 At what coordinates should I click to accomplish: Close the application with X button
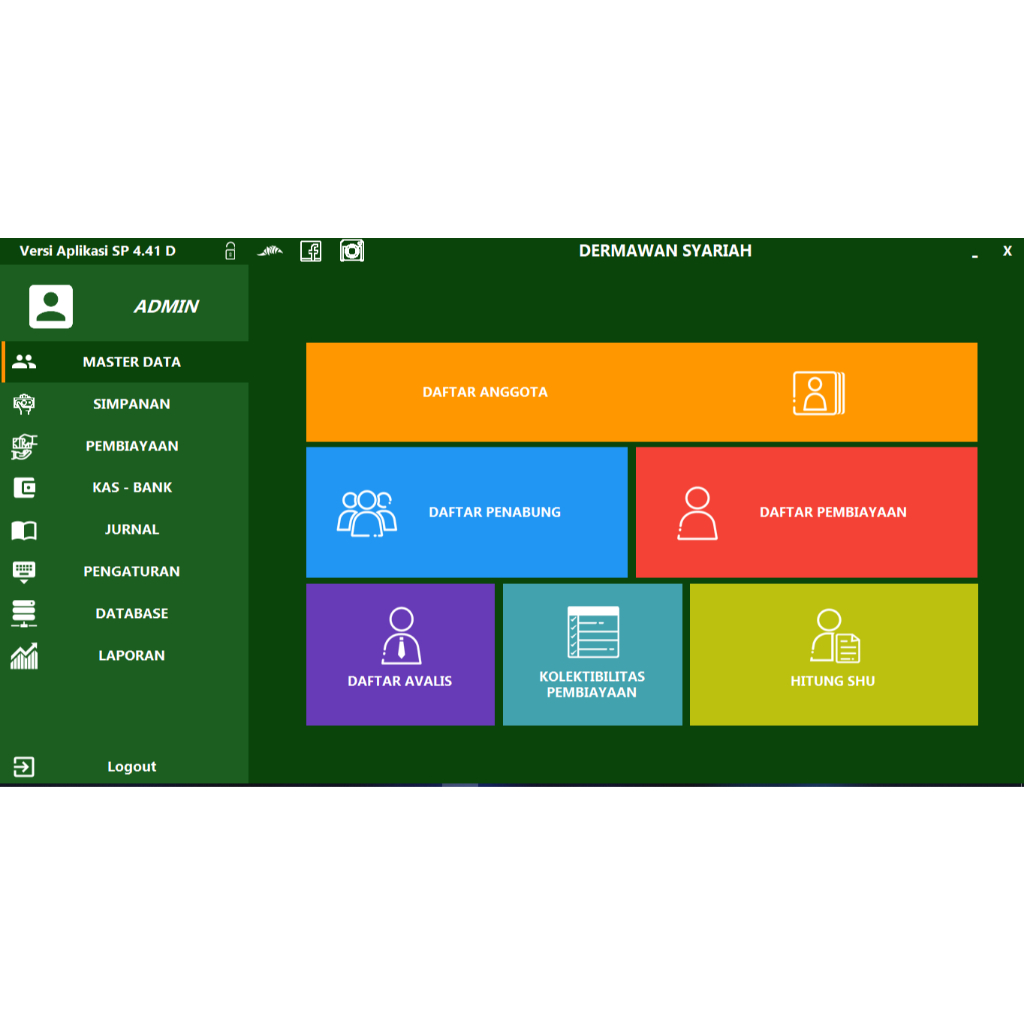click(x=1007, y=251)
